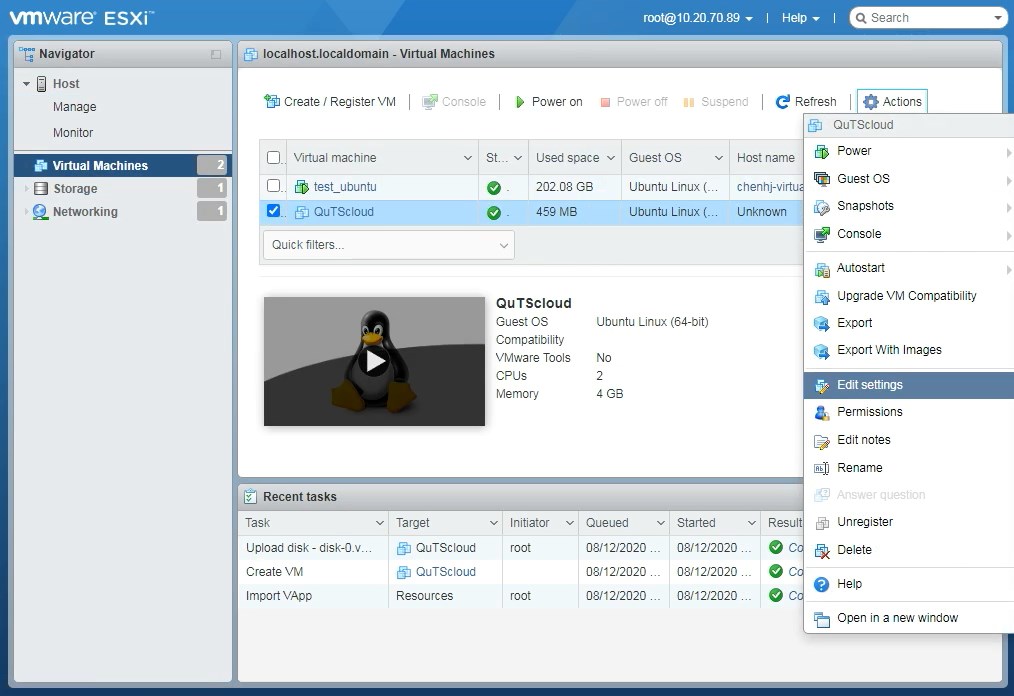Click the Autostart icon in Actions menu

click(822, 268)
